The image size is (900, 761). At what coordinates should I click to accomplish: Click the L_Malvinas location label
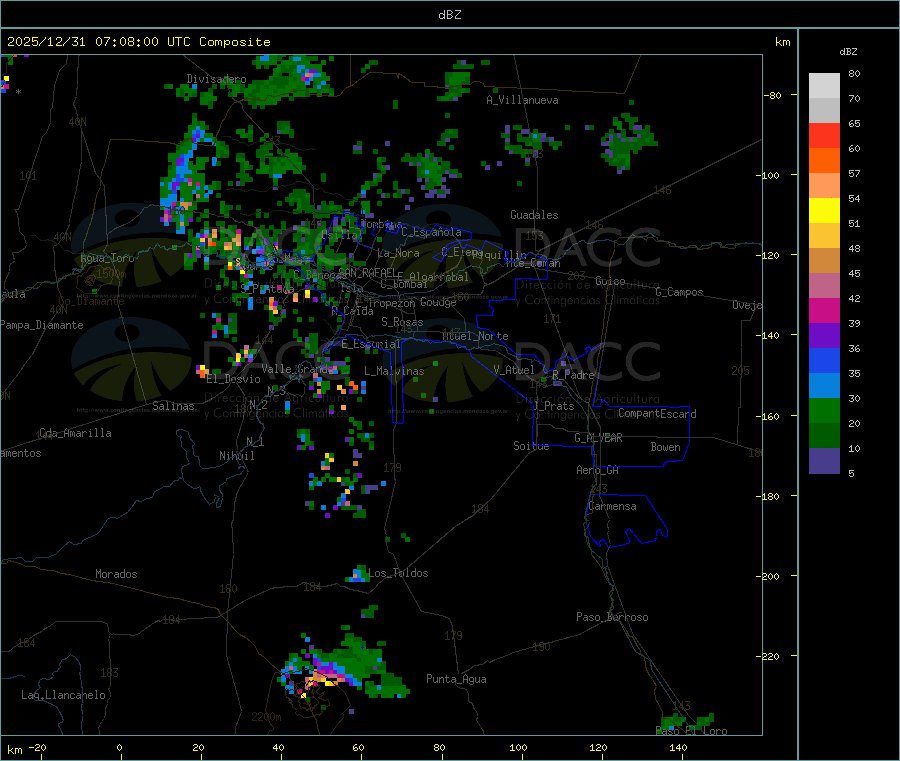click(394, 372)
